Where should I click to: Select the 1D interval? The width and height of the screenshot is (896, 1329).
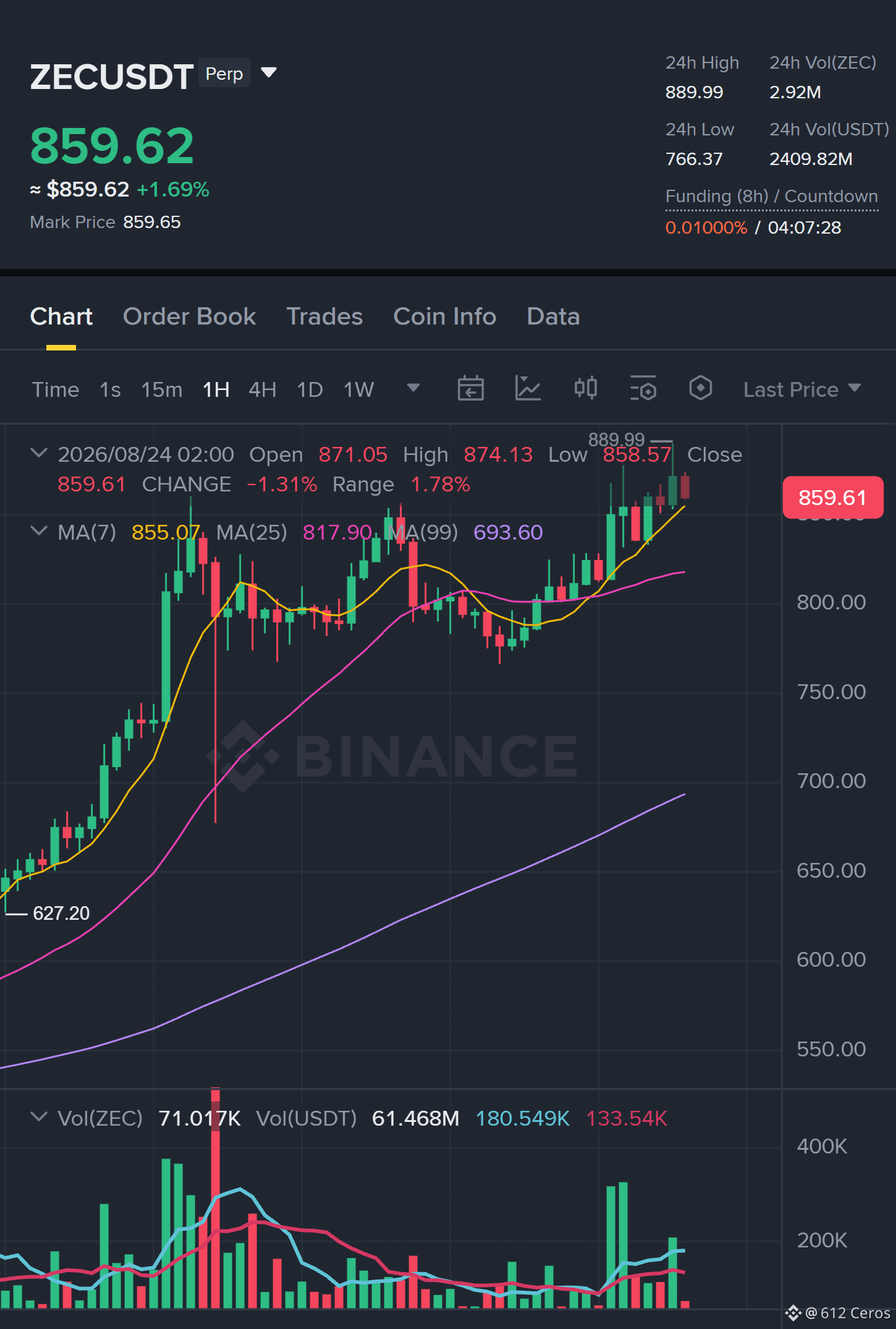coord(310,389)
